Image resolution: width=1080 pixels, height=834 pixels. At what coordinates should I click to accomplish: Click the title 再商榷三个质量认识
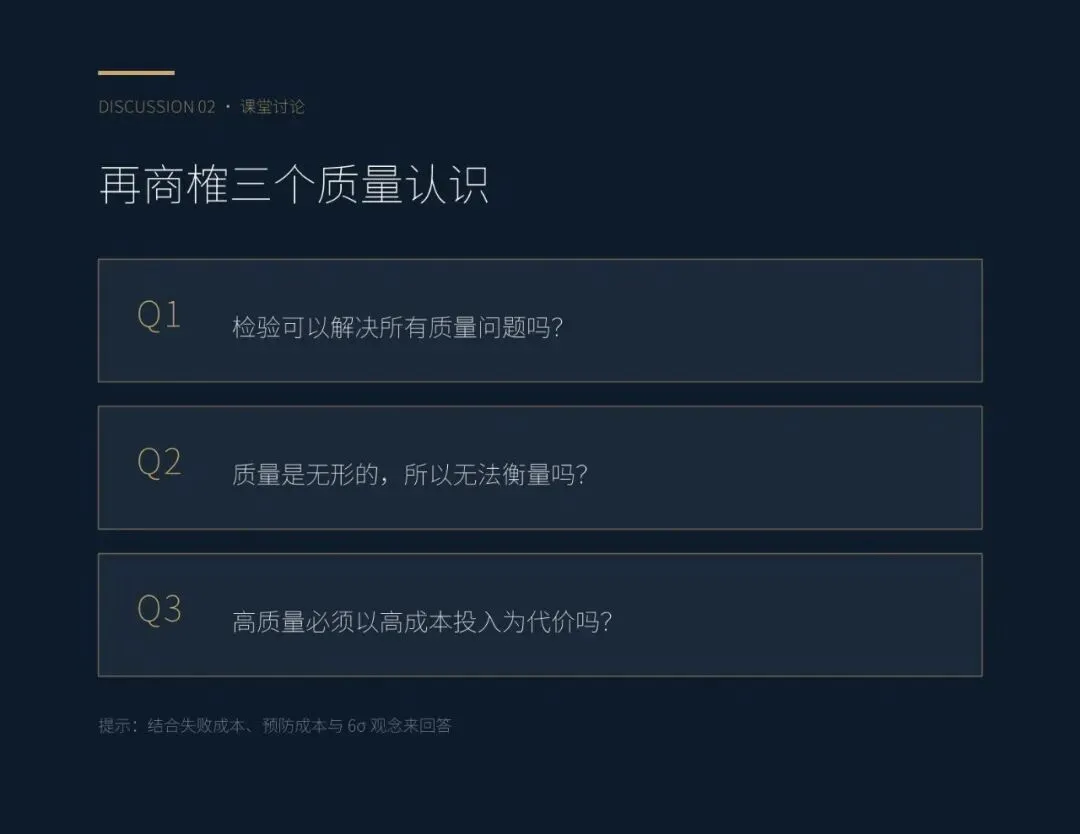coord(294,185)
